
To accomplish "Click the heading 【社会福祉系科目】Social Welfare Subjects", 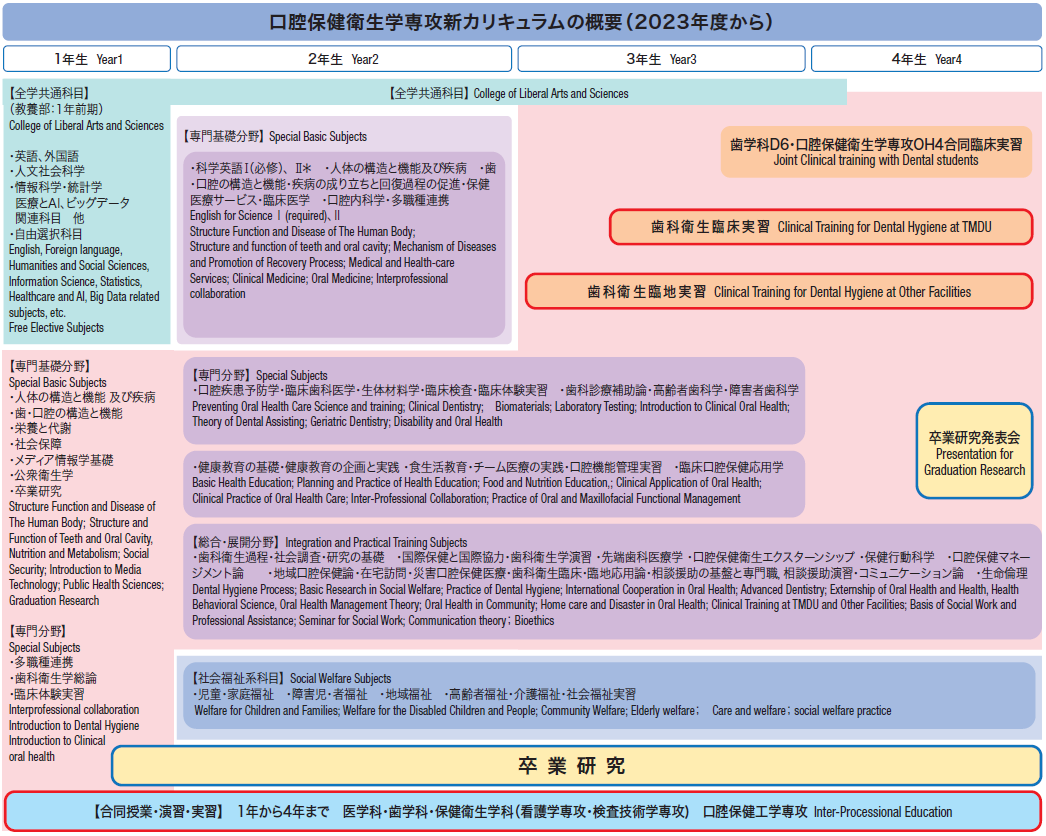I will click(x=292, y=679).
